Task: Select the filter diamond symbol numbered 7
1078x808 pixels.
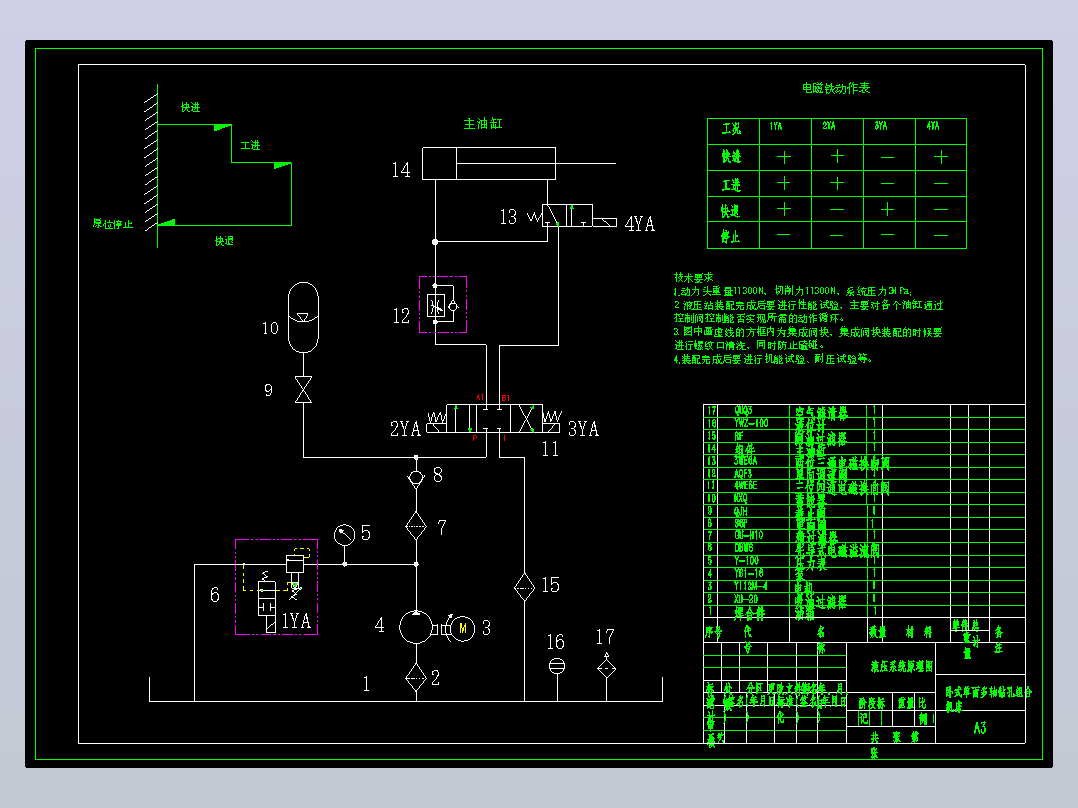Action: [x=416, y=527]
